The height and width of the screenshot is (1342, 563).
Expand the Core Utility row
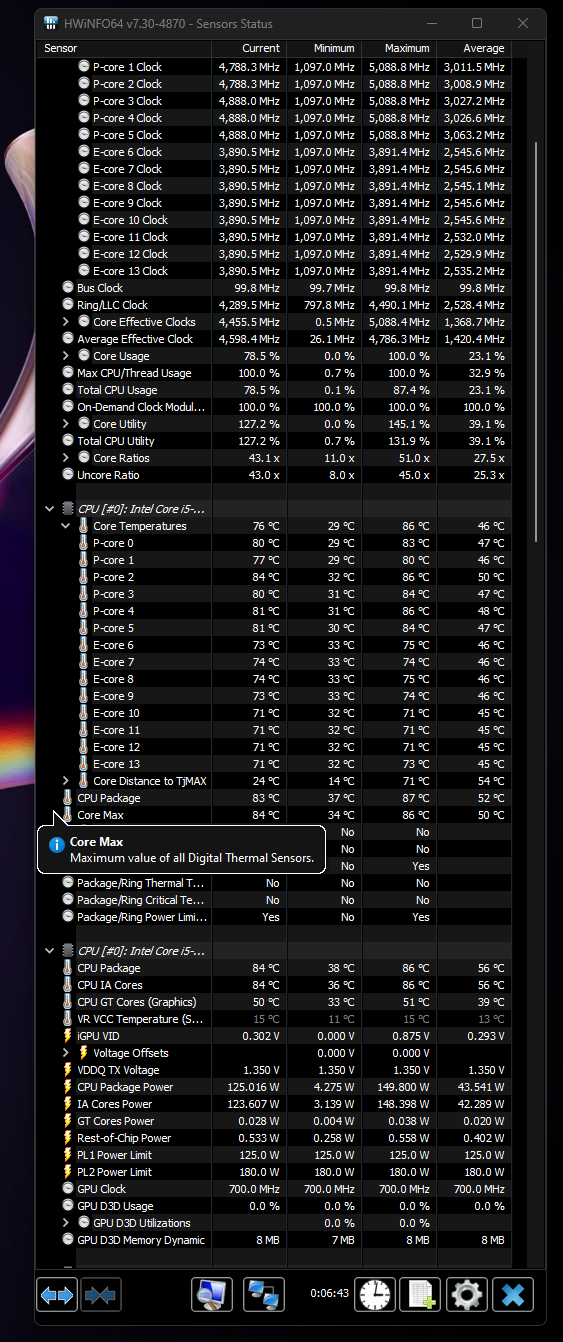point(66,424)
